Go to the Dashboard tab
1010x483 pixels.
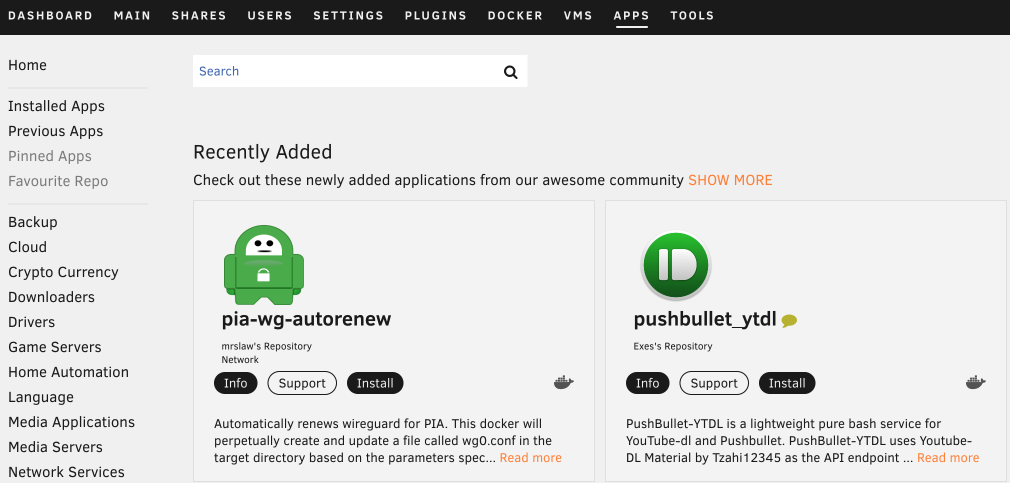point(50,16)
